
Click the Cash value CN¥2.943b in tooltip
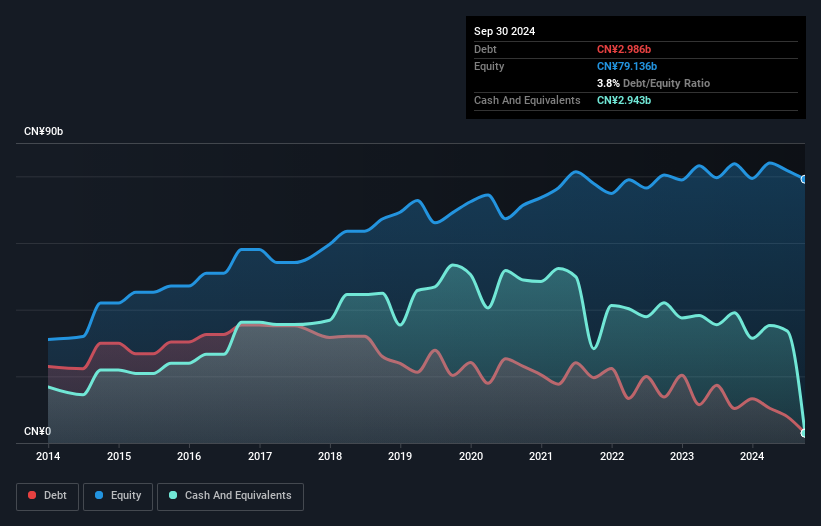click(x=624, y=100)
